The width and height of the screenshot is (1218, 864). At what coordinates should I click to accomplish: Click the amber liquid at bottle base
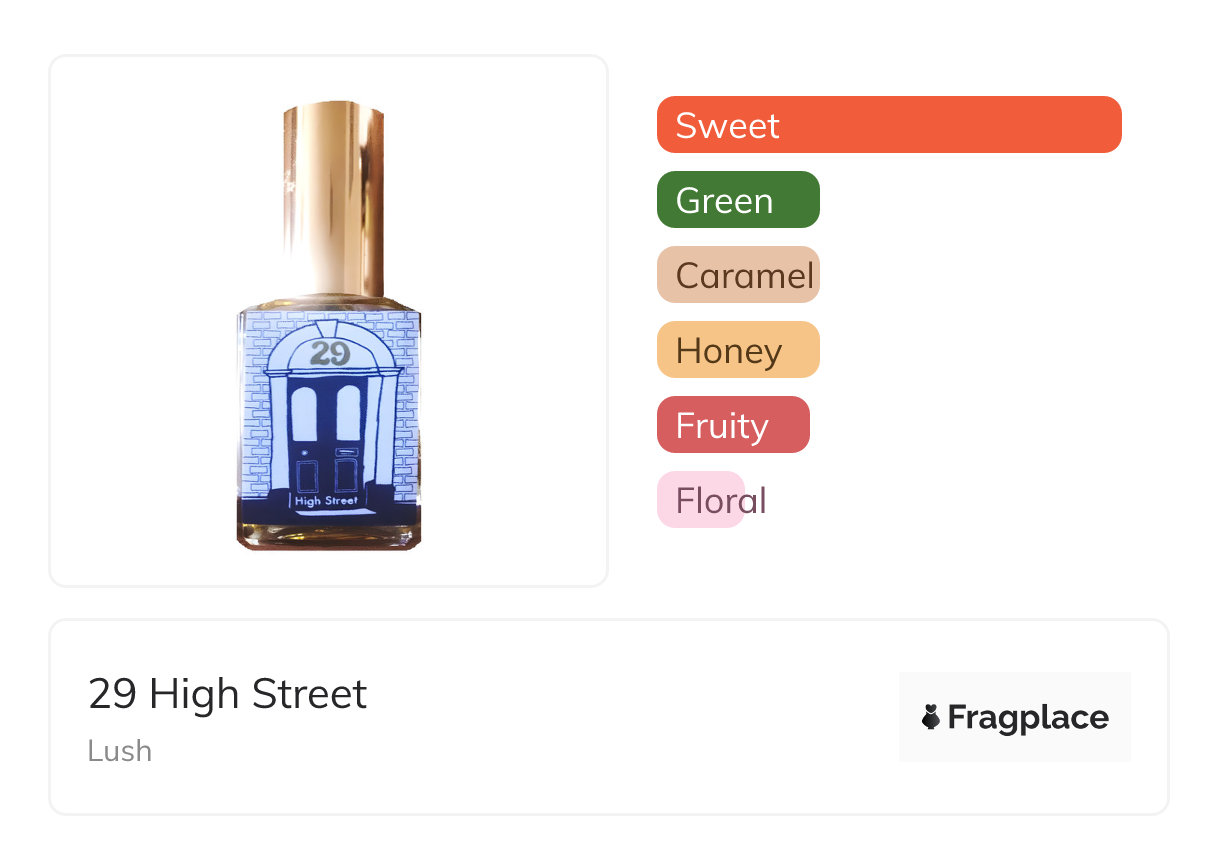(328, 536)
